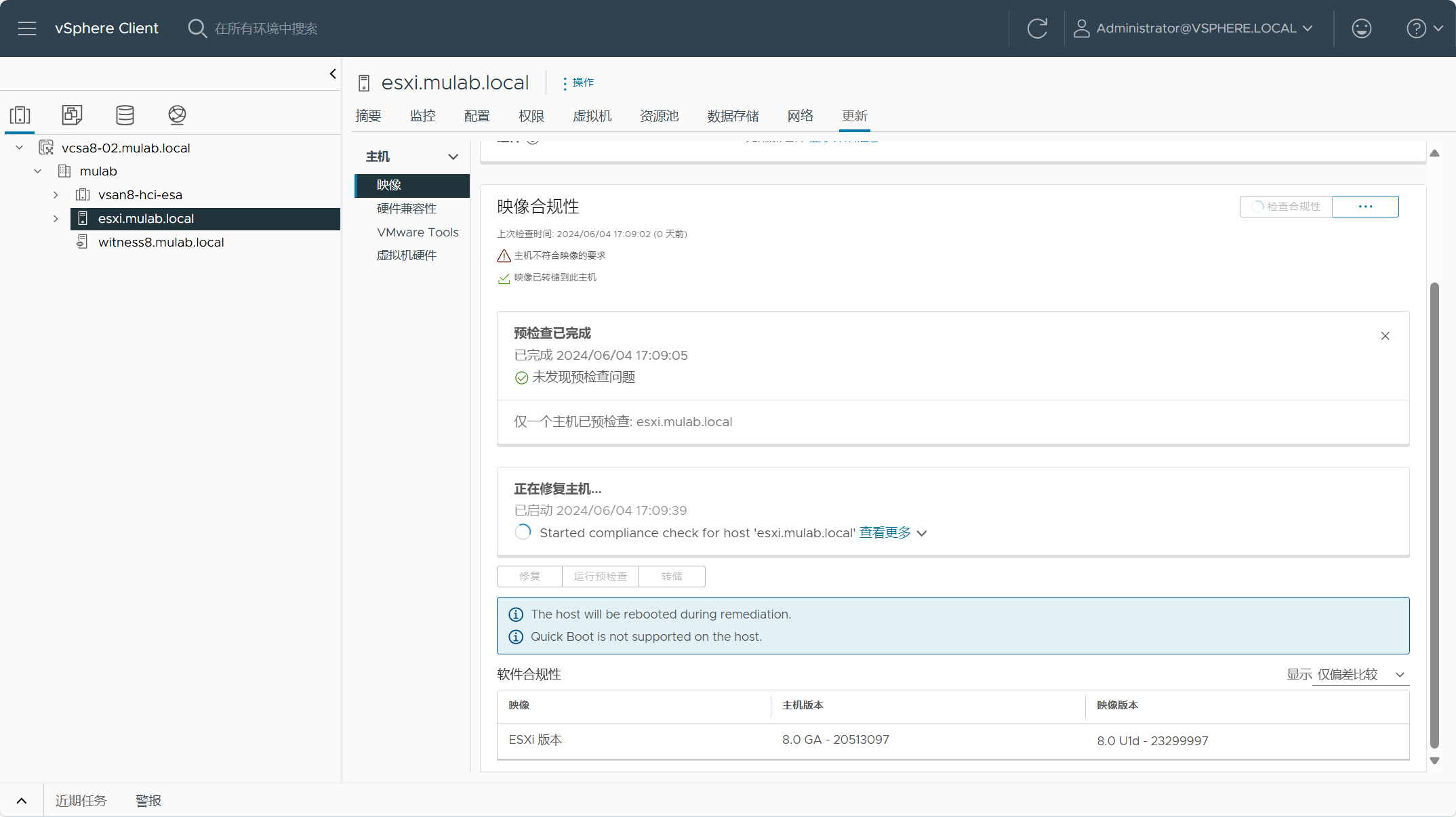Open the 网络 tab
Image resolution: width=1456 pixels, height=817 pixels.
(x=800, y=116)
